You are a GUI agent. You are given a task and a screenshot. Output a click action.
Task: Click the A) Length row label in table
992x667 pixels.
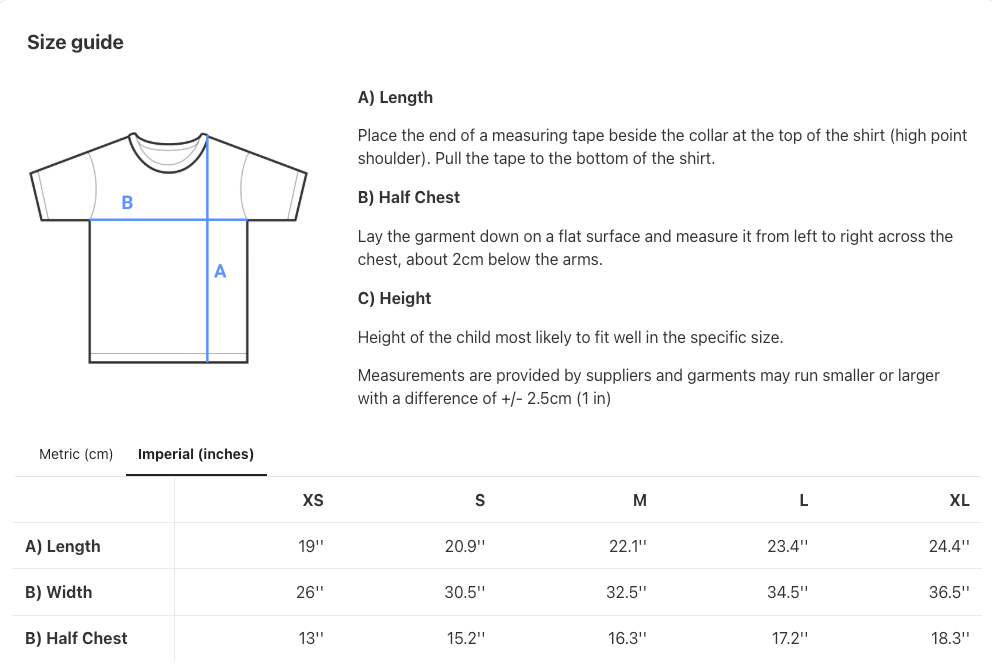(63, 546)
